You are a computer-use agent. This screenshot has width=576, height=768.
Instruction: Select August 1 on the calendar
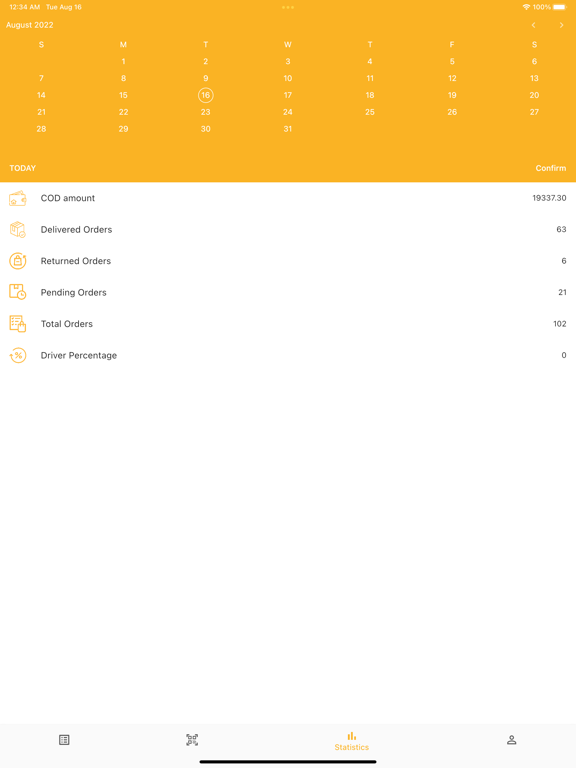[x=123, y=61]
